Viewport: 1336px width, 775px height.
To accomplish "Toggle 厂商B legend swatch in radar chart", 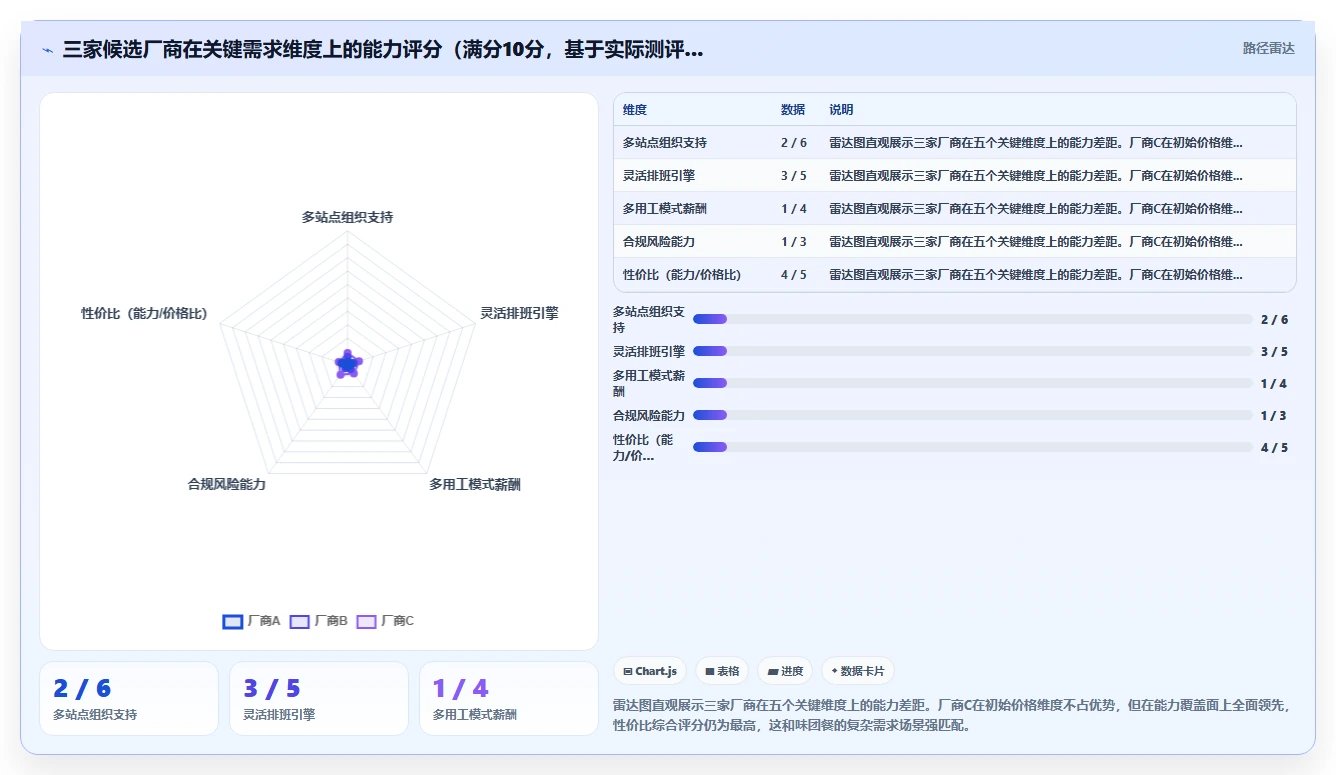I will [299, 621].
